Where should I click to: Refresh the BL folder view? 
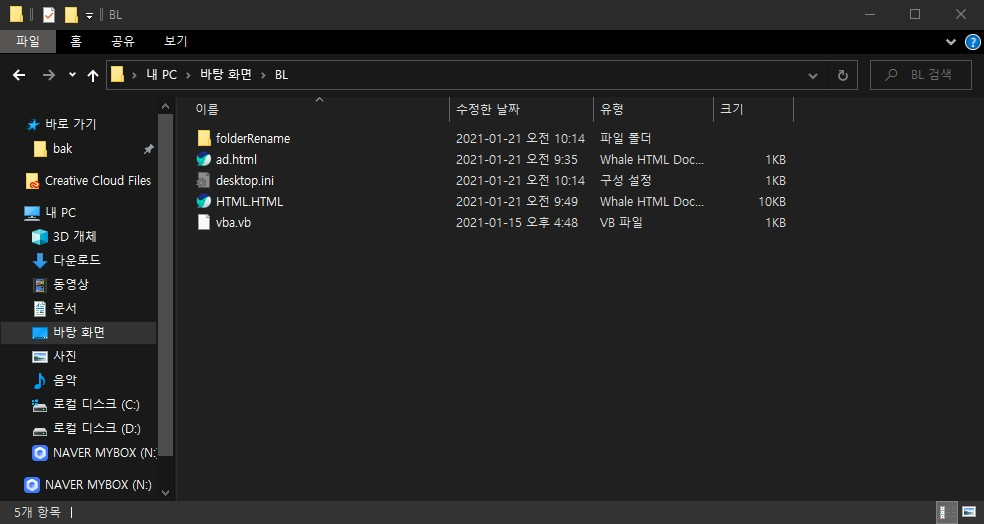tap(843, 75)
